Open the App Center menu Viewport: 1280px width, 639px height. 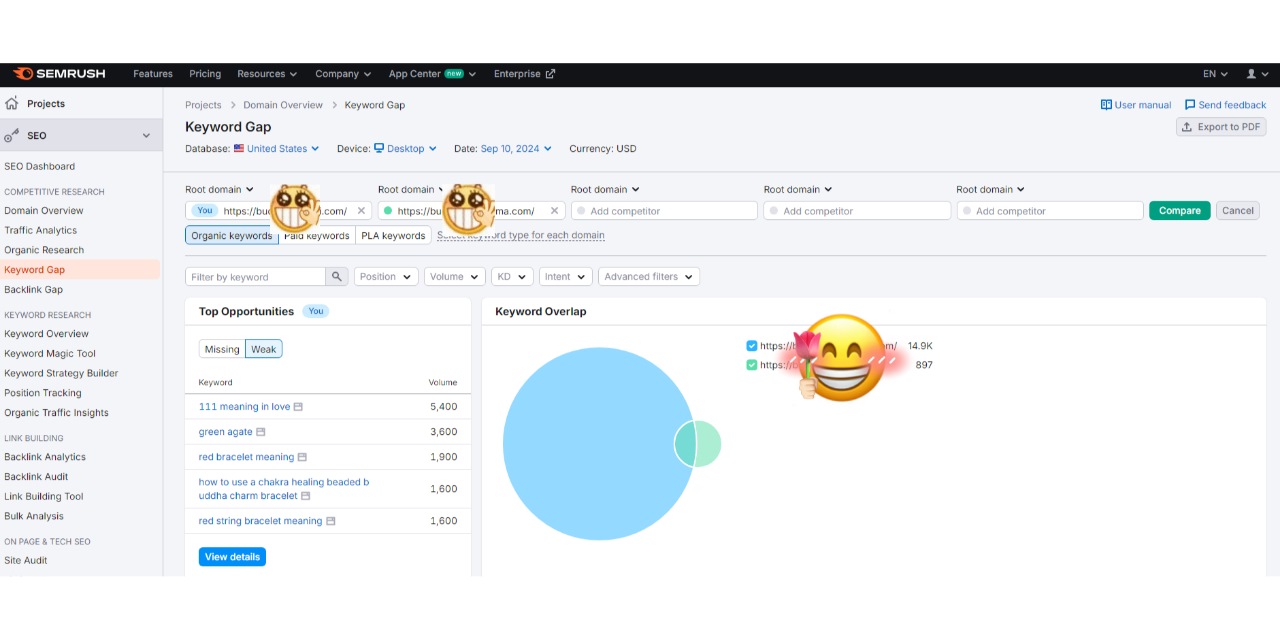[432, 74]
